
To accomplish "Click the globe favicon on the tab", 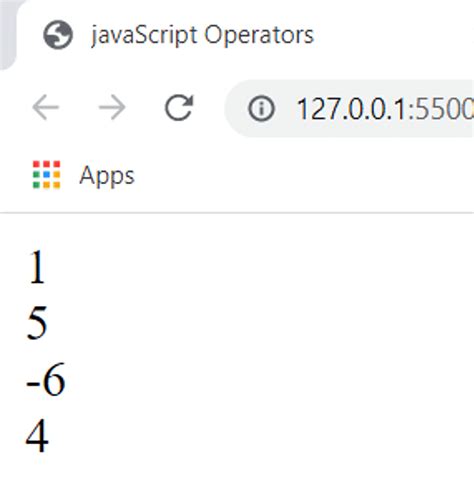I will (58, 35).
